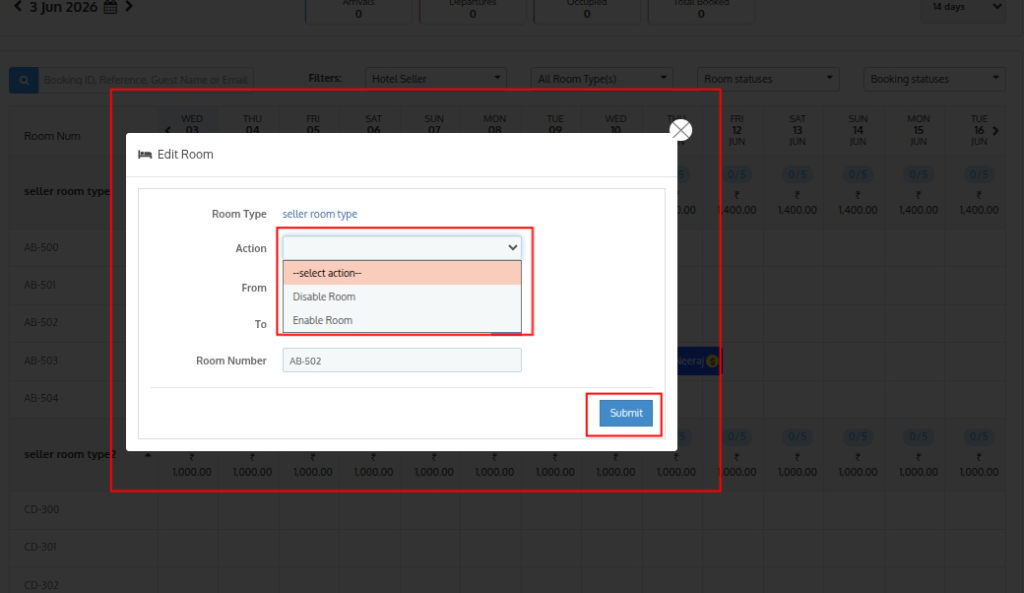Select room row AB-503
Image resolution: width=1024 pixels, height=593 pixels.
40,361
